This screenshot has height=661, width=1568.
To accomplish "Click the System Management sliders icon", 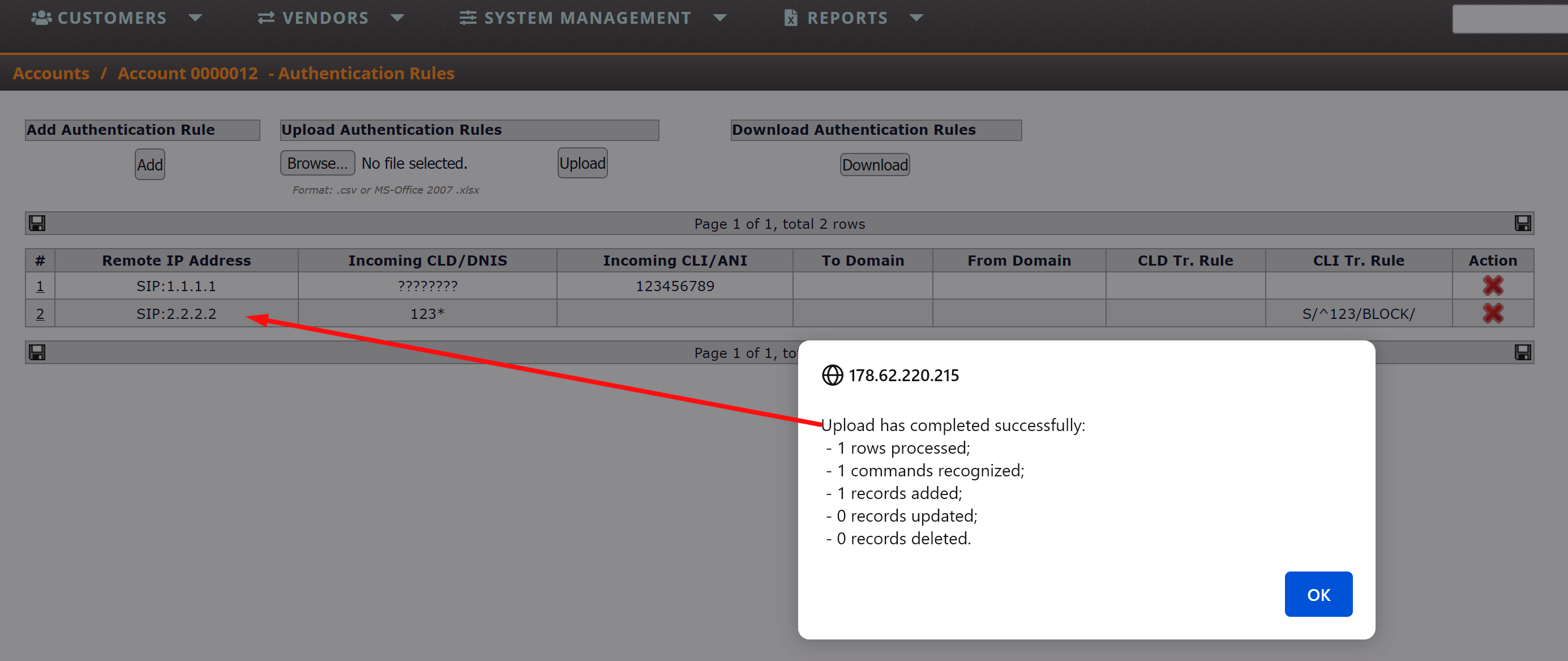I will [468, 18].
